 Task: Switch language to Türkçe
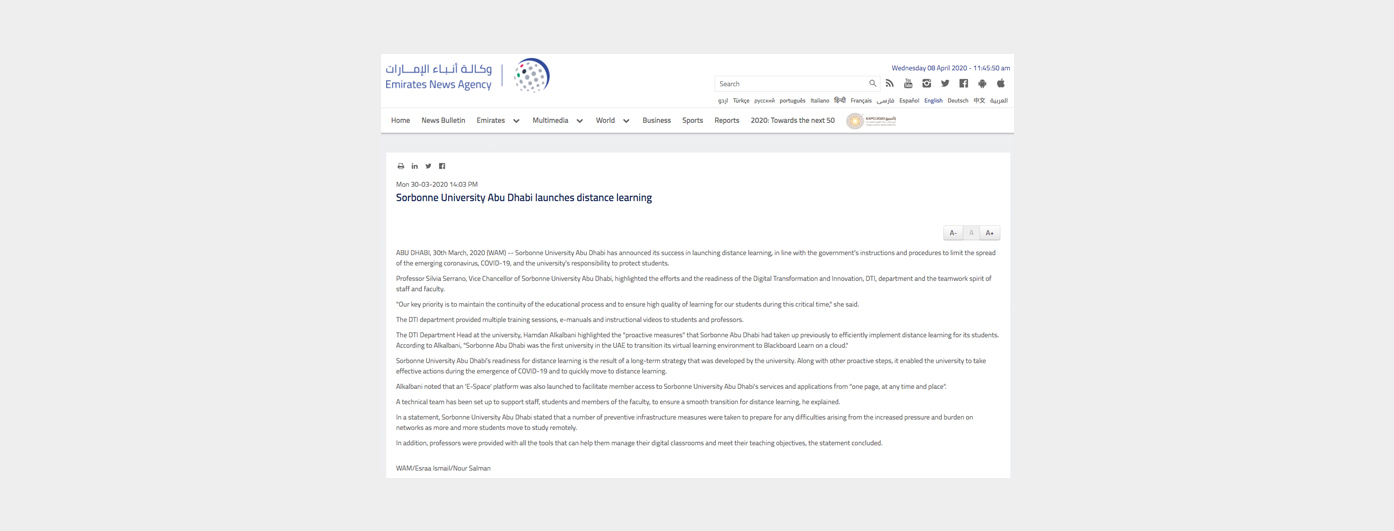click(741, 101)
